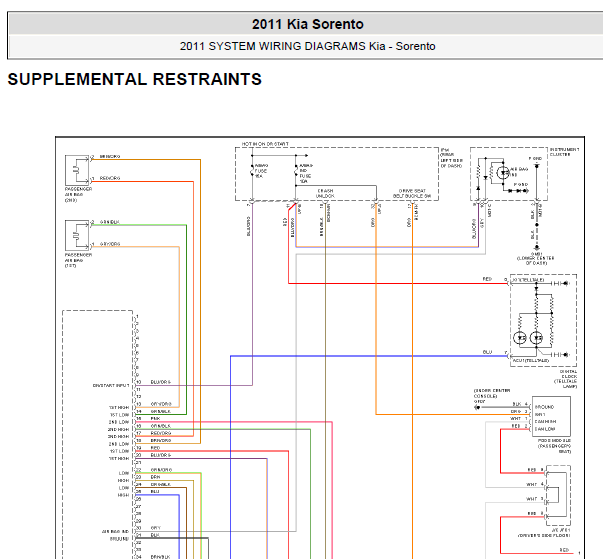The width and height of the screenshot is (603, 559).
Task: Click the 'DRIVE SEAT BELT BUCKLE SW' label
Action: point(412,193)
